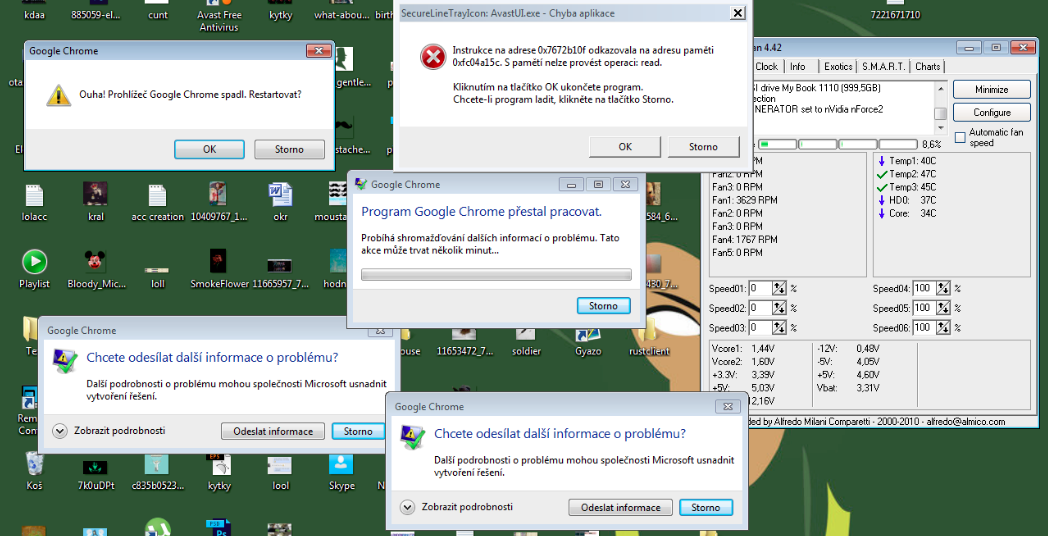Open the Gyazo shortcut icon
The width and height of the screenshot is (1048, 536).
[x=587, y=342]
